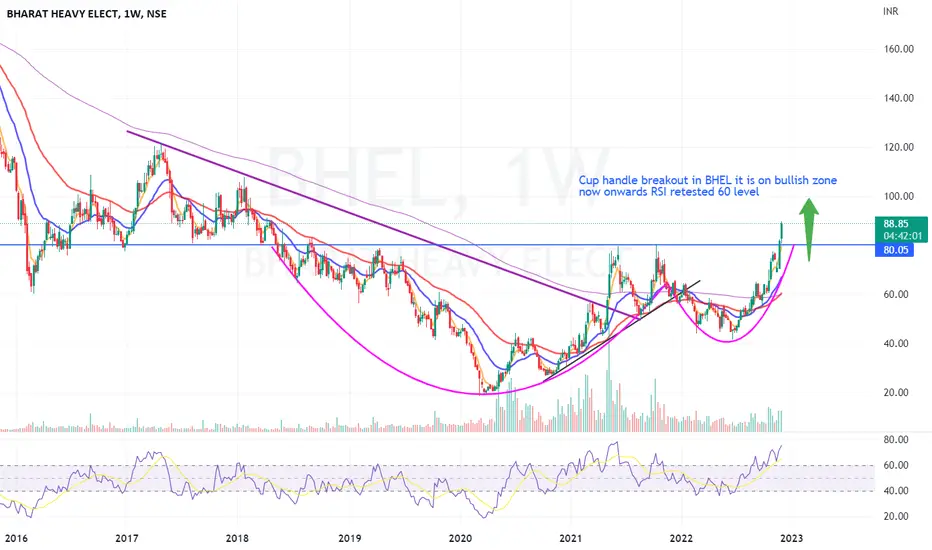Image resolution: width=932 pixels, height=550 pixels.
Task: Click the 88.85 current price label
Action: point(896,224)
